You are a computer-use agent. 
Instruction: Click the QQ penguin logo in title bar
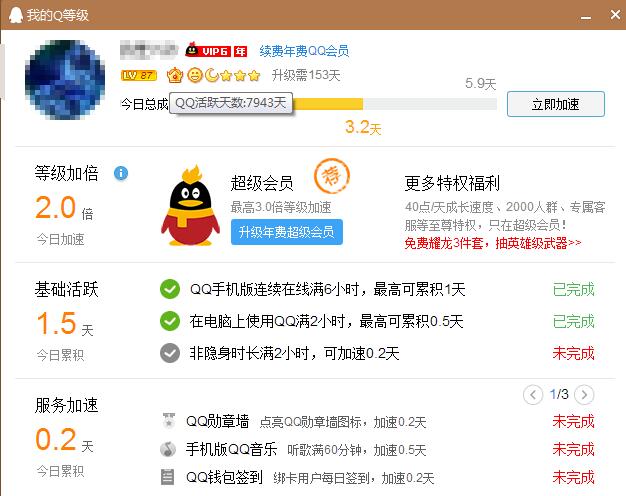click(x=16, y=15)
